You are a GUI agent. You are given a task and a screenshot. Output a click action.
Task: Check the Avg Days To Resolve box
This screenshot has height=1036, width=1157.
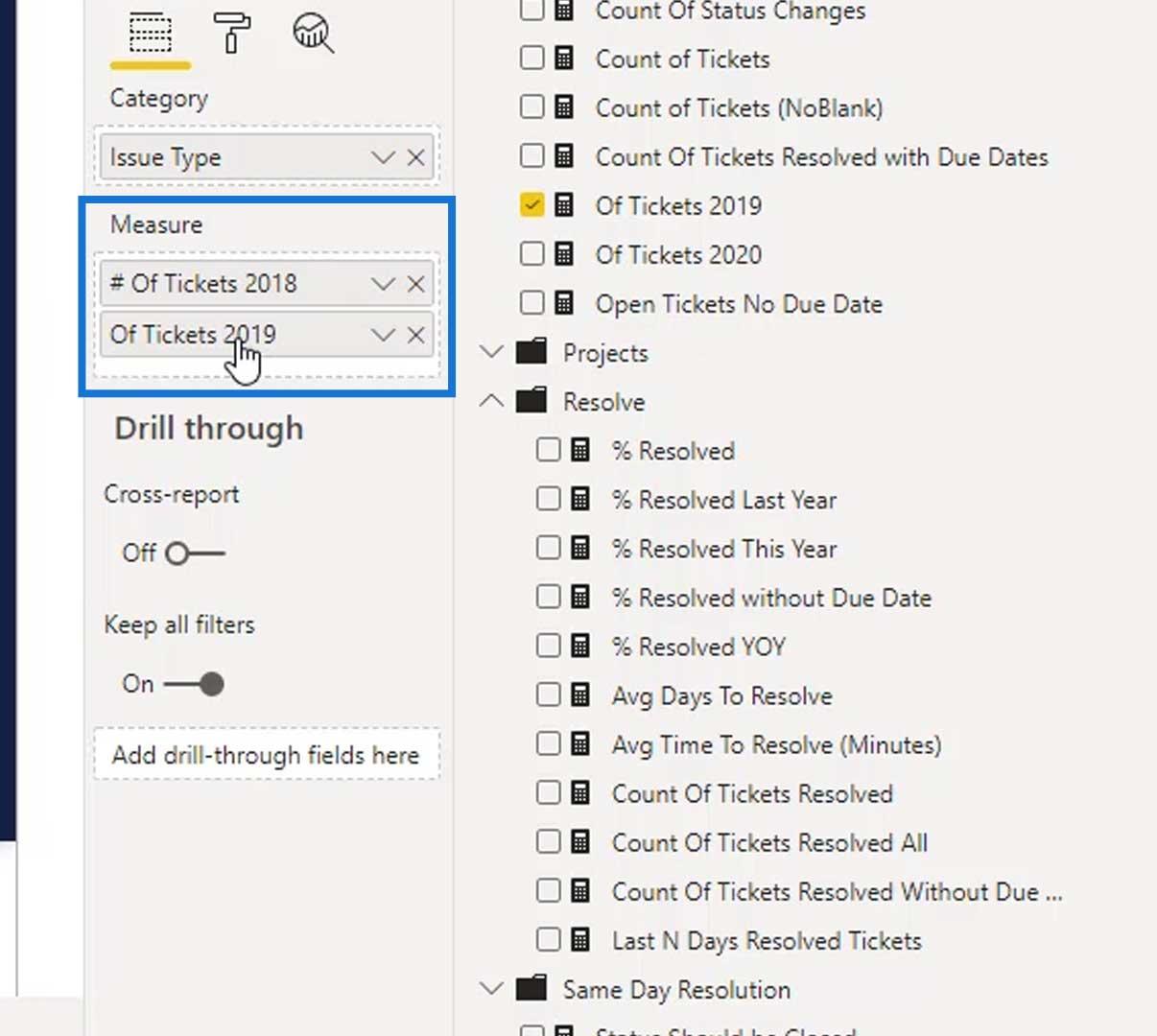tap(548, 695)
